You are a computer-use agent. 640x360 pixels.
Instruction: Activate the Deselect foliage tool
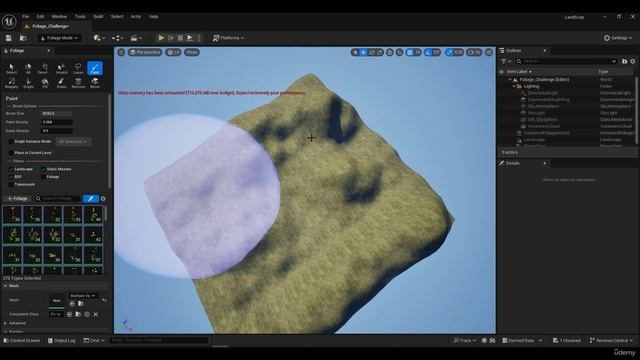point(44,68)
